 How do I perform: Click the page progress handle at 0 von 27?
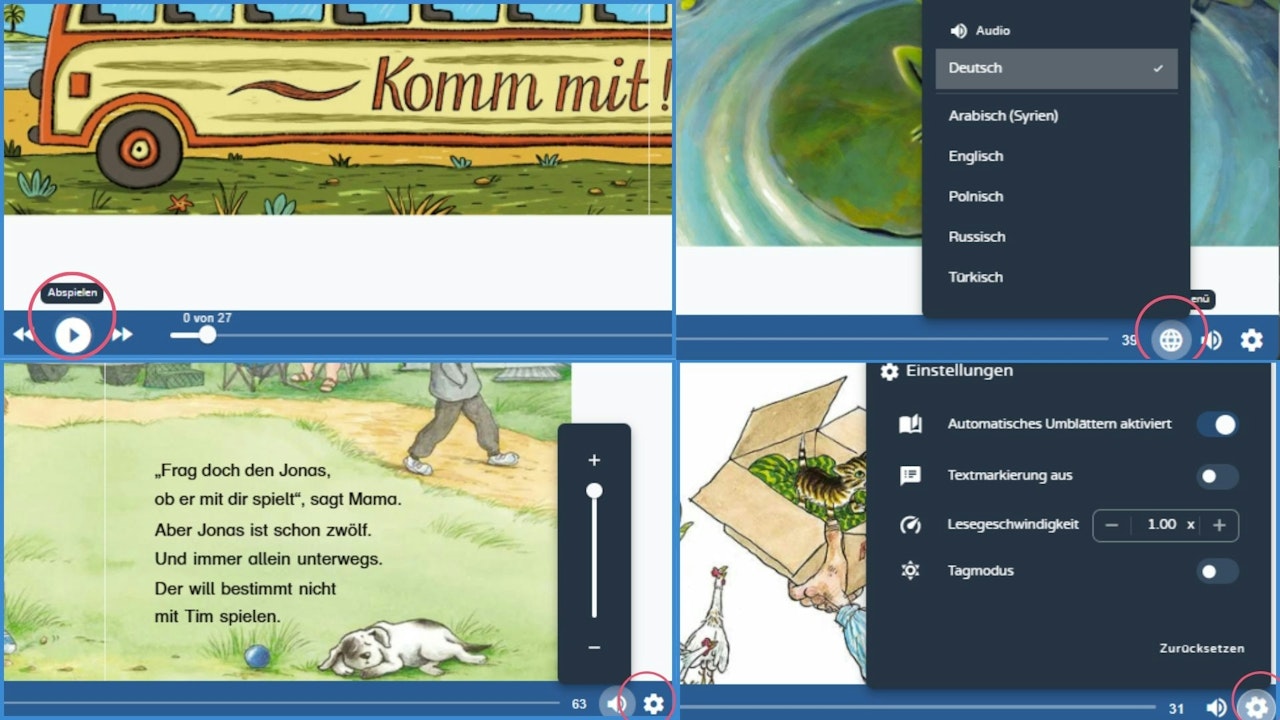pos(206,334)
